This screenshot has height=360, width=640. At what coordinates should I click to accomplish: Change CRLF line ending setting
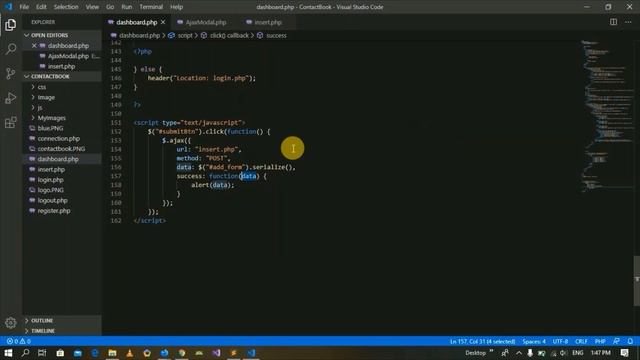[x=581, y=341]
